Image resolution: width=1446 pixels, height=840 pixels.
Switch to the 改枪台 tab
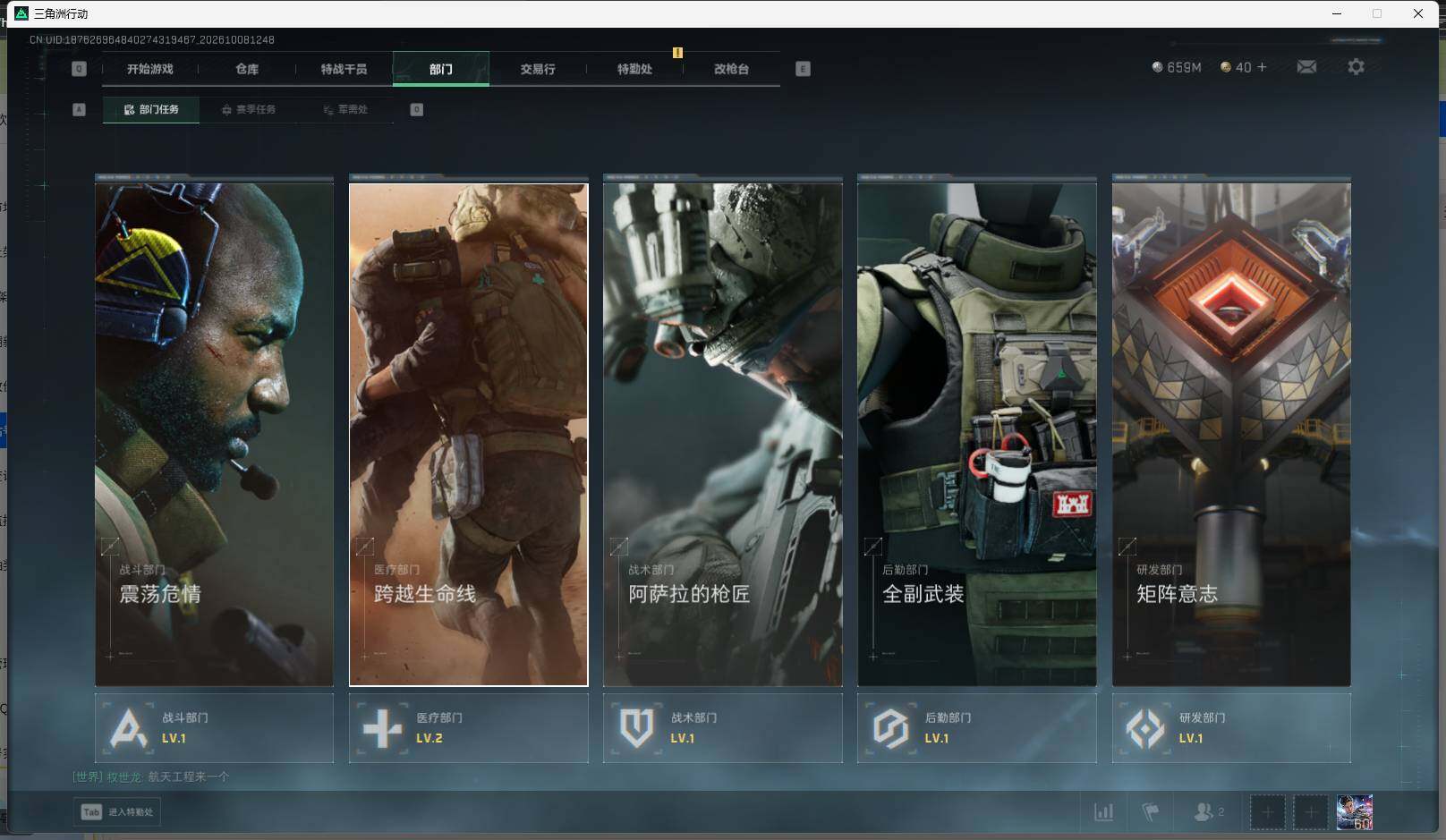731,69
